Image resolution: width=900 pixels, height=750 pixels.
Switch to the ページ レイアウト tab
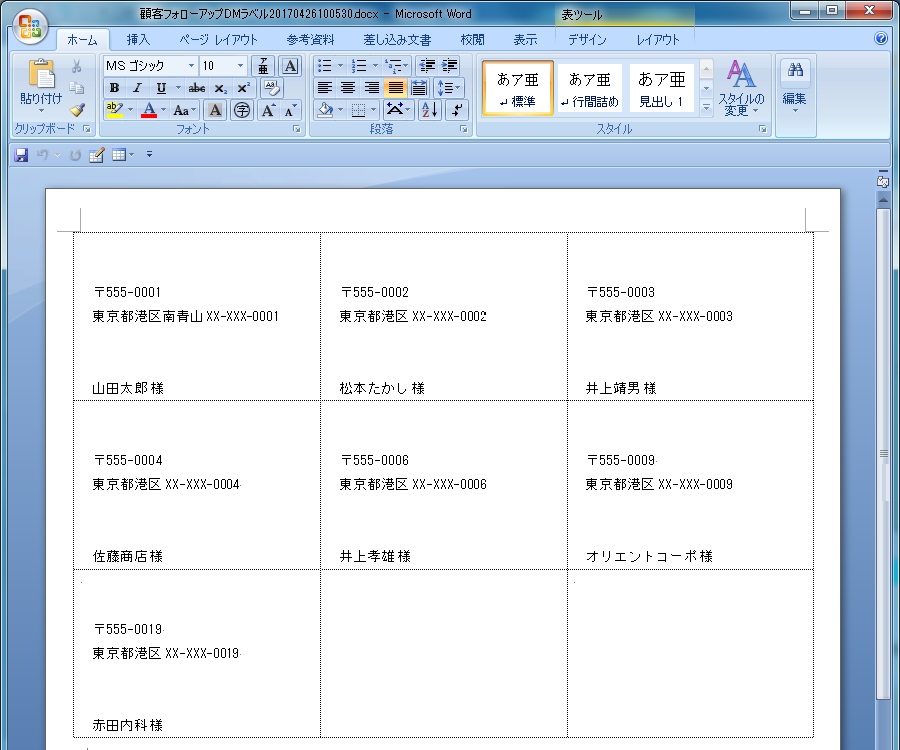[219, 40]
